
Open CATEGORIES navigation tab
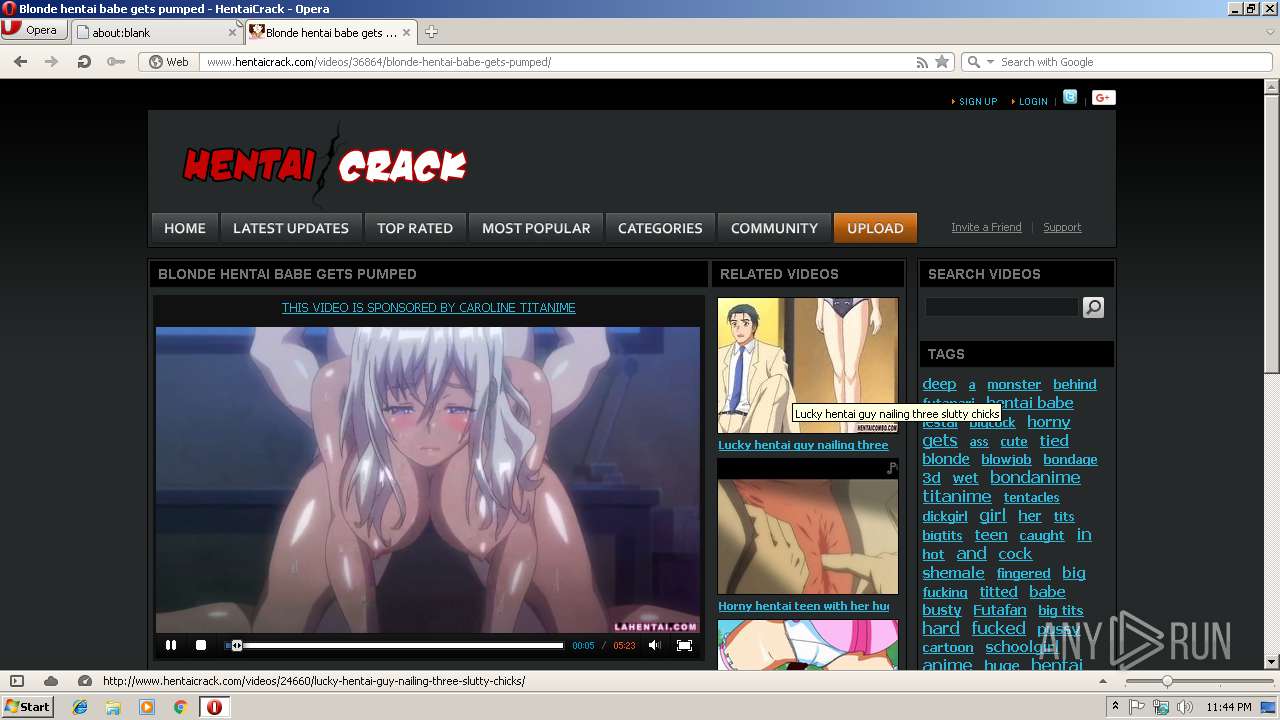point(660,228)
